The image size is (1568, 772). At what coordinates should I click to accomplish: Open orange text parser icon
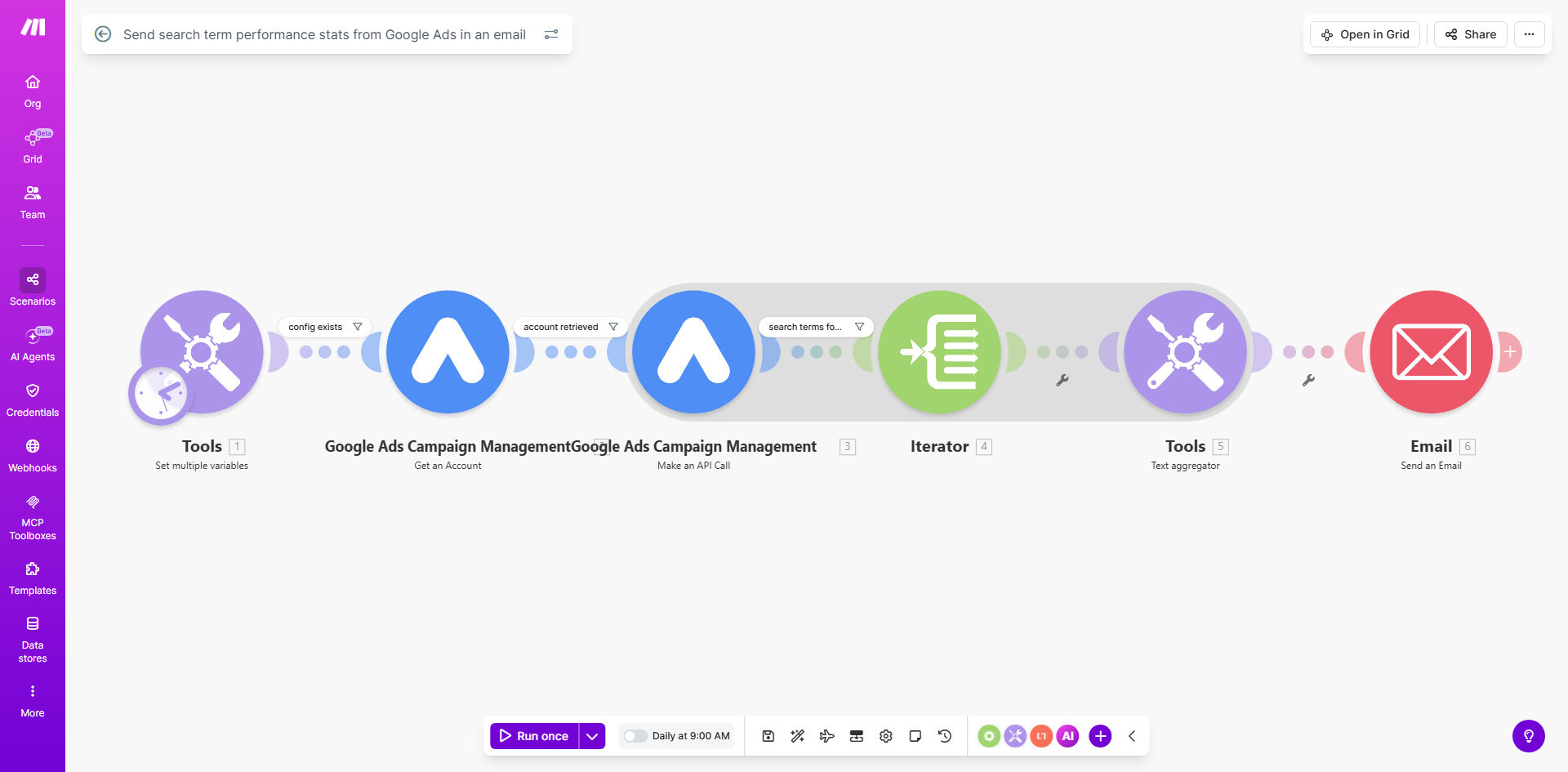click(x=1041, y=736)
